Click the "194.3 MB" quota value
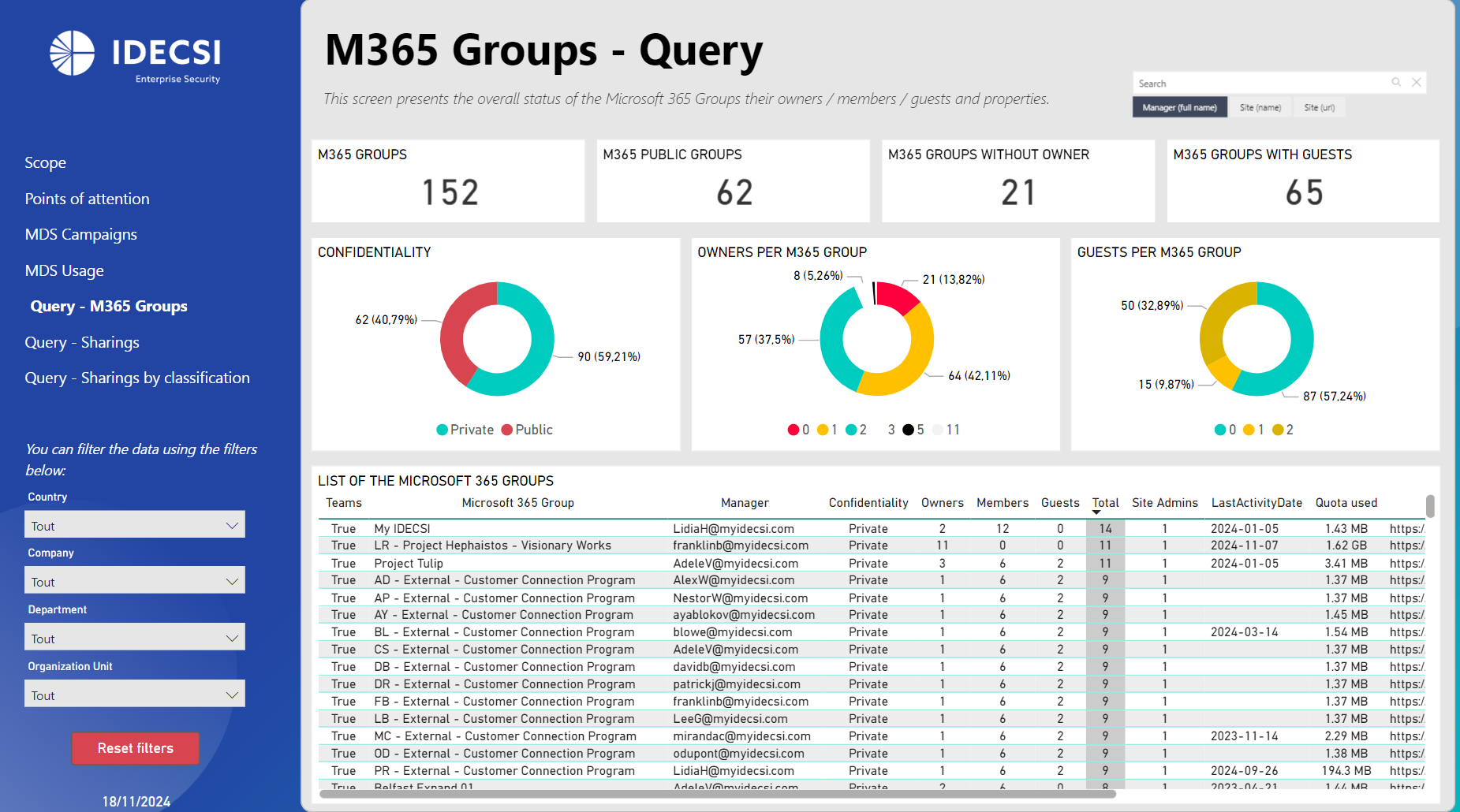 pos(1346,771)
